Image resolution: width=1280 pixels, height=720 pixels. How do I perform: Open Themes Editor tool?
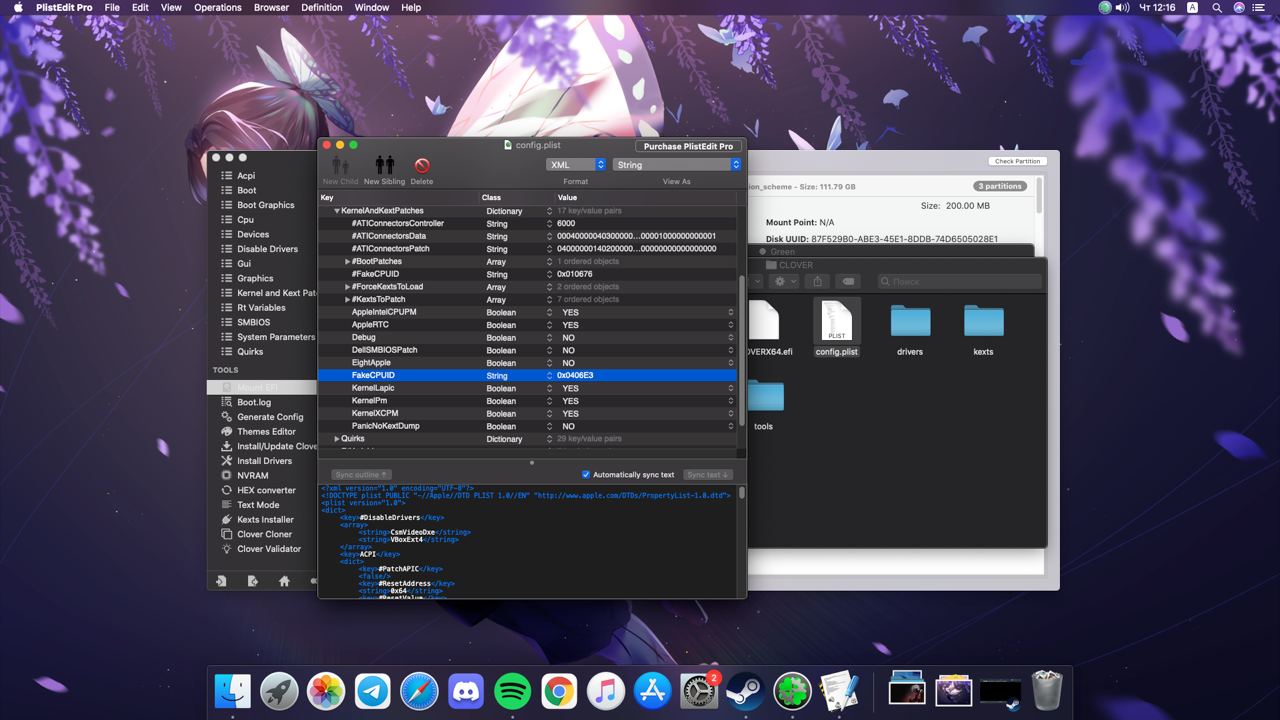click(266, 432)
